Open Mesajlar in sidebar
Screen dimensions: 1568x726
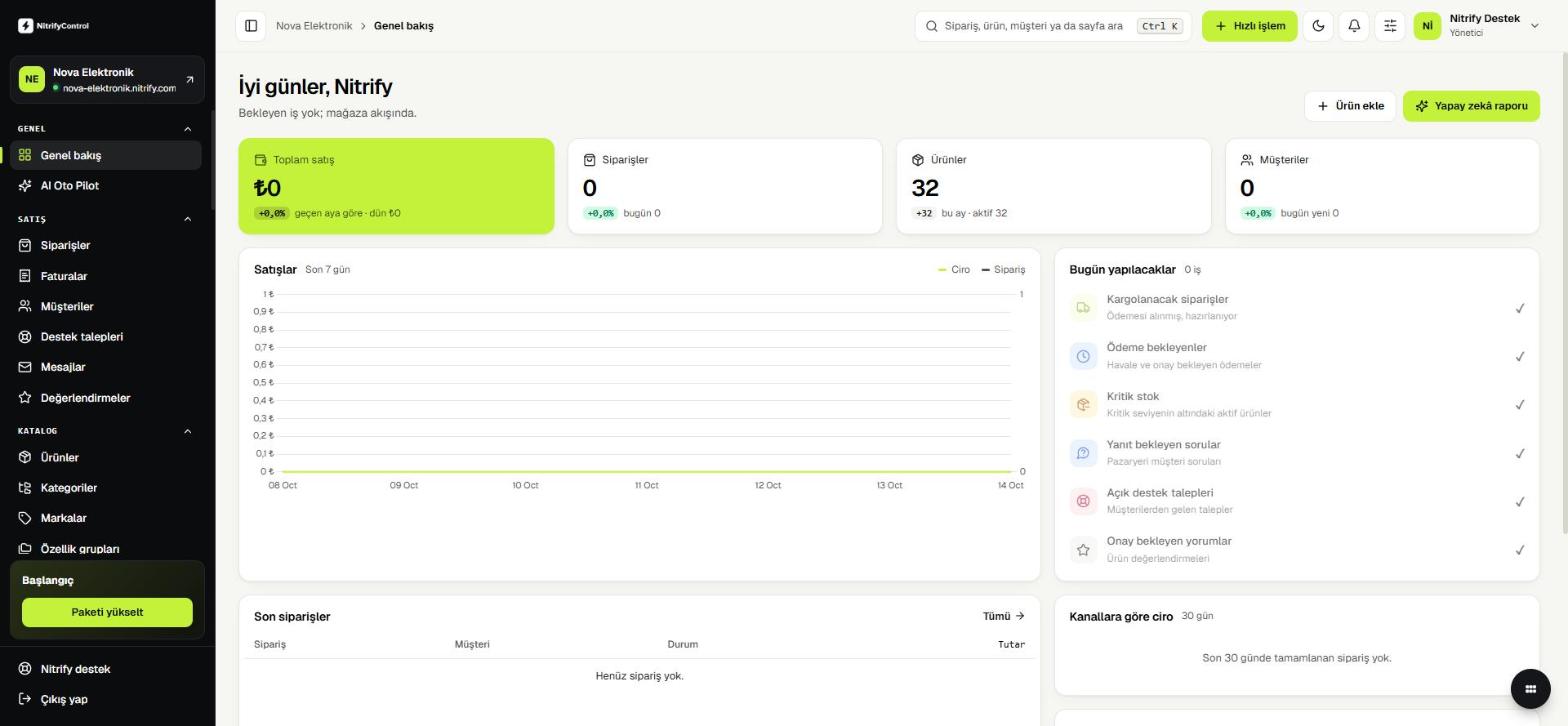tap(106, 367)
